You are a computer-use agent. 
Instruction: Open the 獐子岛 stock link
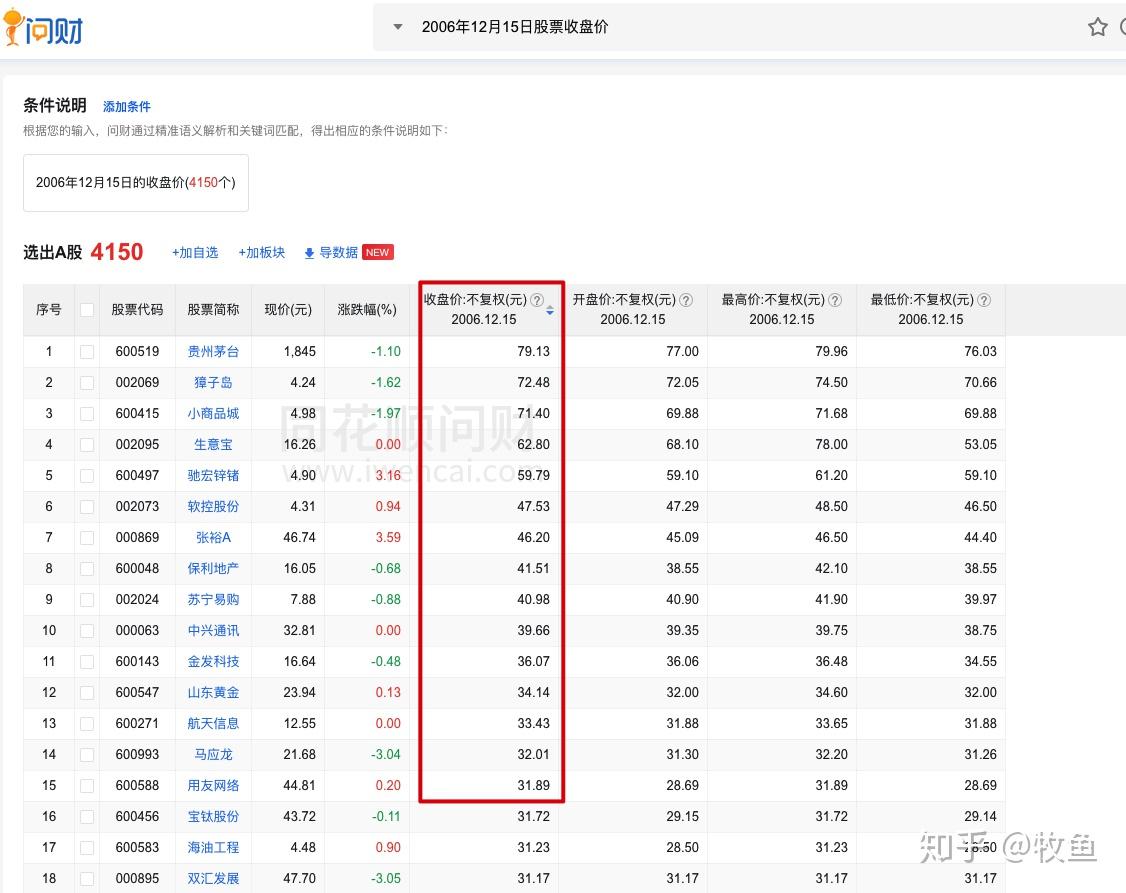213,383
